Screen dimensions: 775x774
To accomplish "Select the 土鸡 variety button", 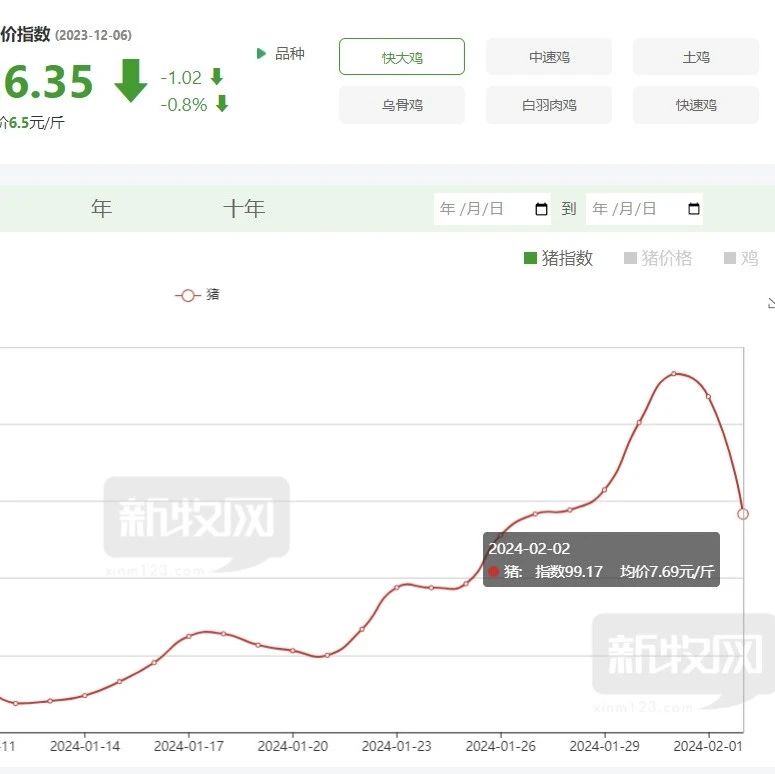I will click(x=695, y=57).
